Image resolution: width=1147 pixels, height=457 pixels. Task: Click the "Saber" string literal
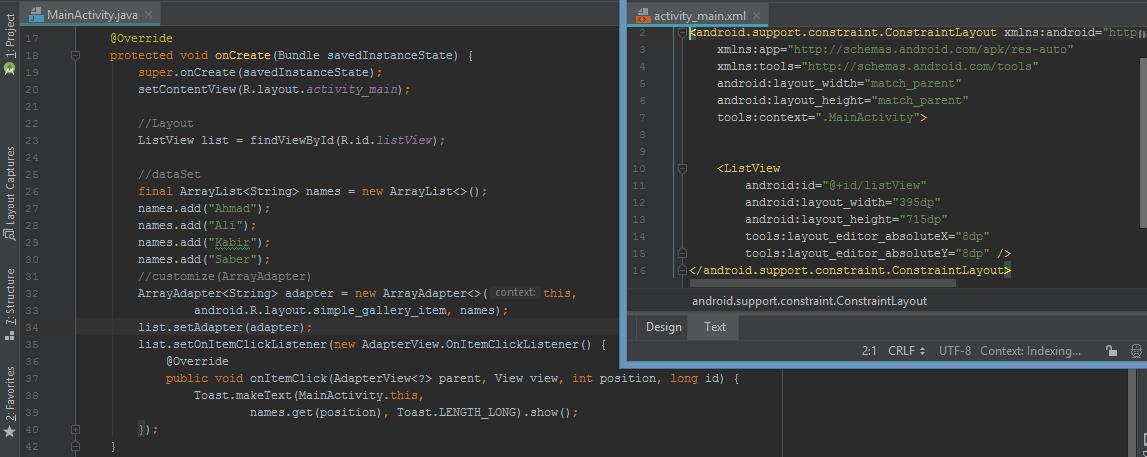[x=233, y=260]
